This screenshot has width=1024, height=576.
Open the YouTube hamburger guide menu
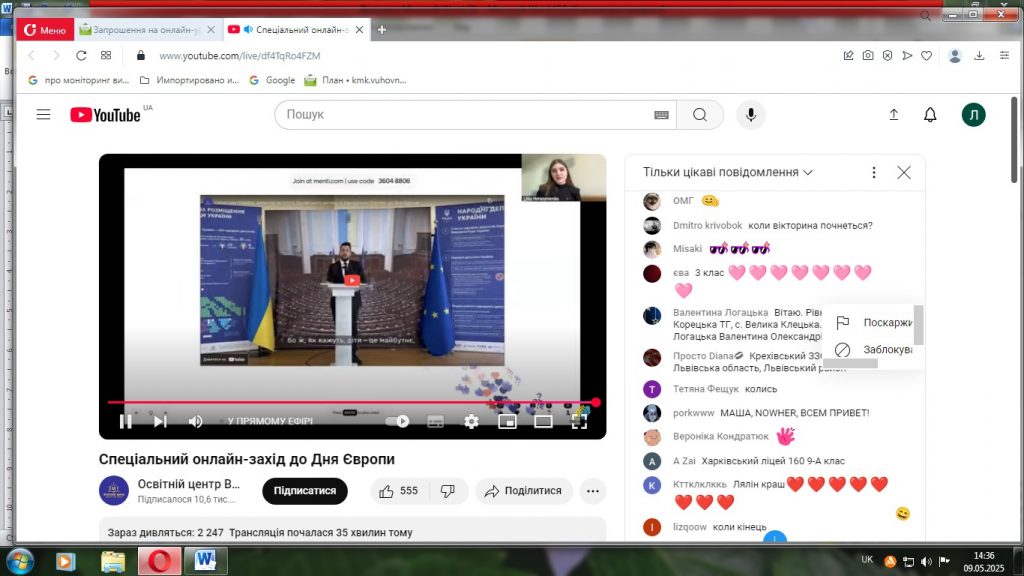click(43, 115)
